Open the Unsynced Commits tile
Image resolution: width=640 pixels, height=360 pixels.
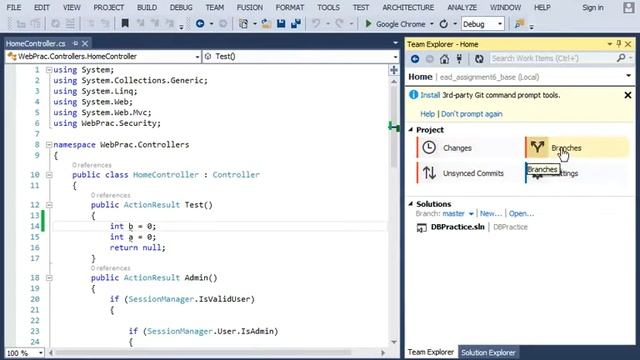(469, 173)
